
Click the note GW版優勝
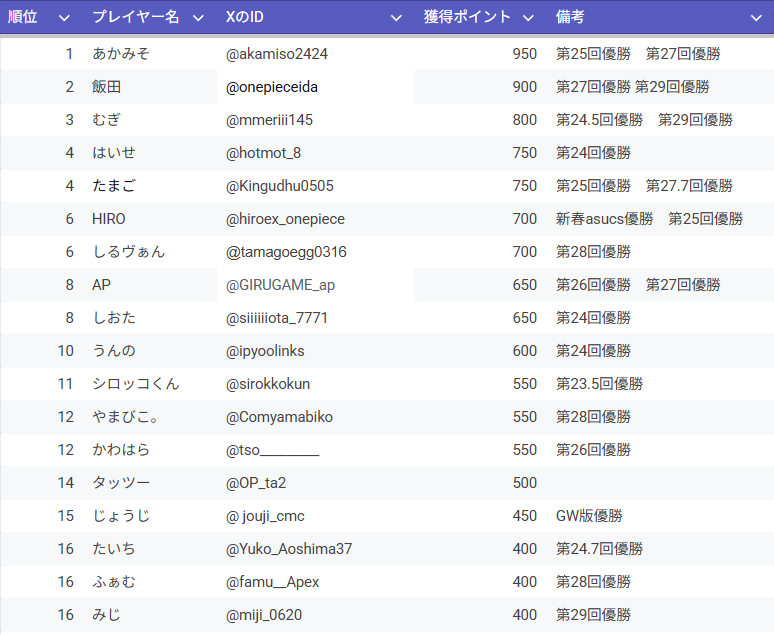[x=589, y=516]
